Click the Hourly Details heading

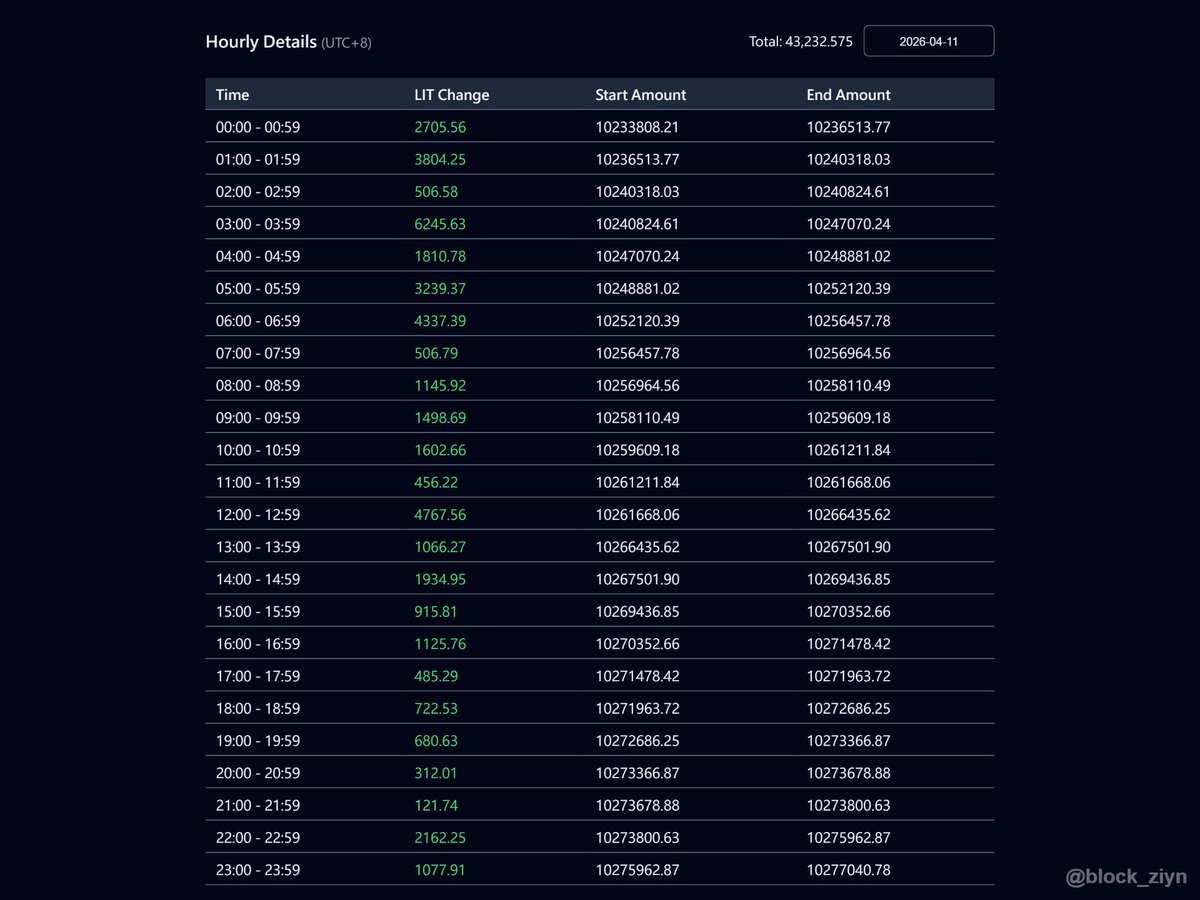tap(261, 42)
